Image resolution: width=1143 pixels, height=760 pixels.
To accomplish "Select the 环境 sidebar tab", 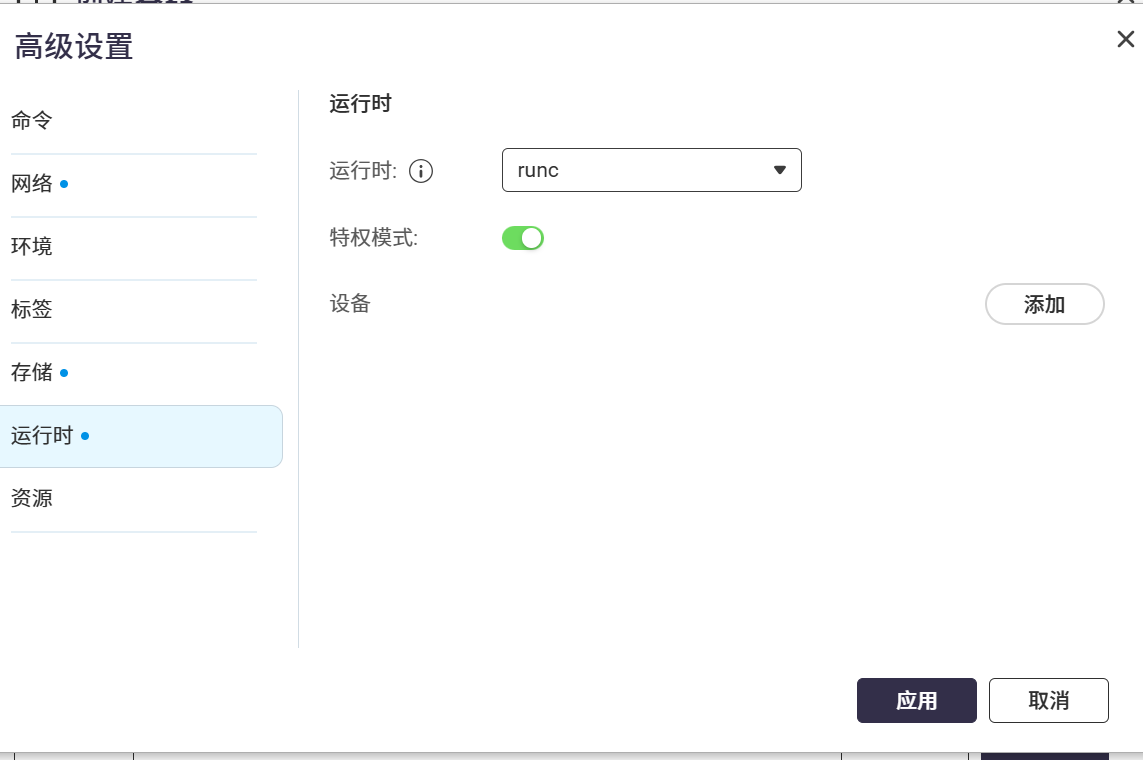I will tap(32, 247).
